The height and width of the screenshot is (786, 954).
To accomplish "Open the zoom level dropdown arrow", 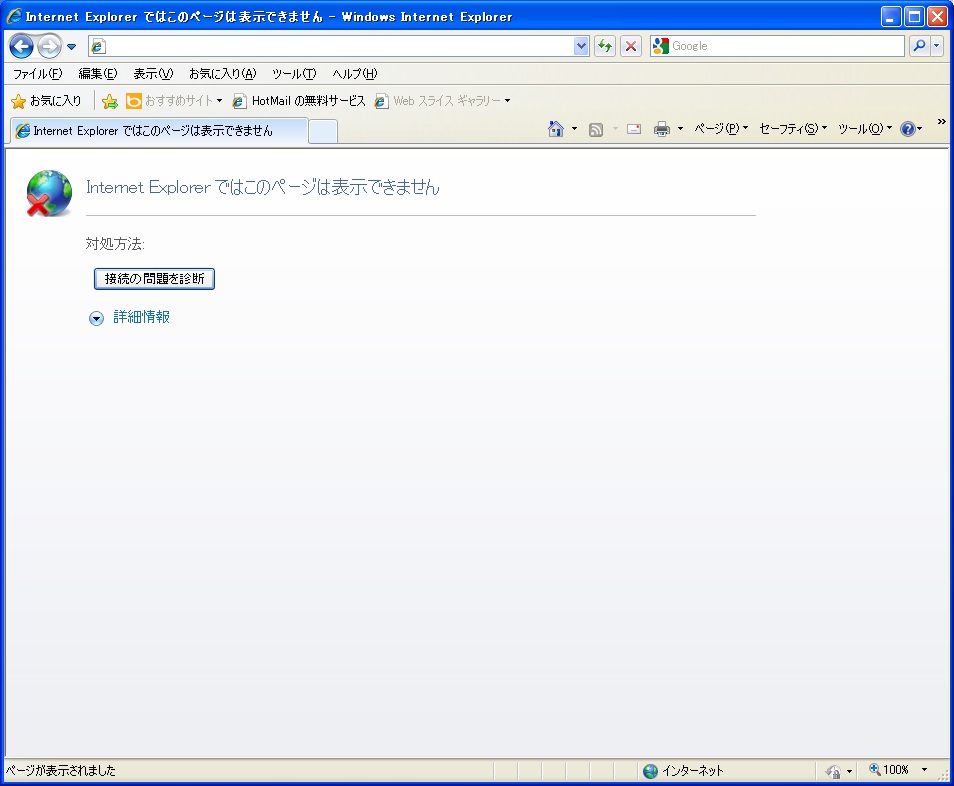I will click(x=924, y=770).
